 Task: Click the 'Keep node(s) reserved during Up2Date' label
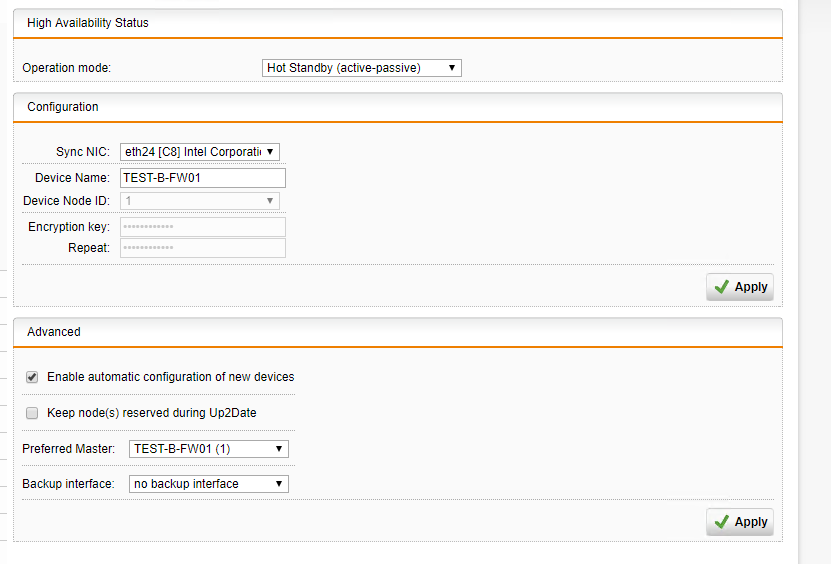[158, 413]
